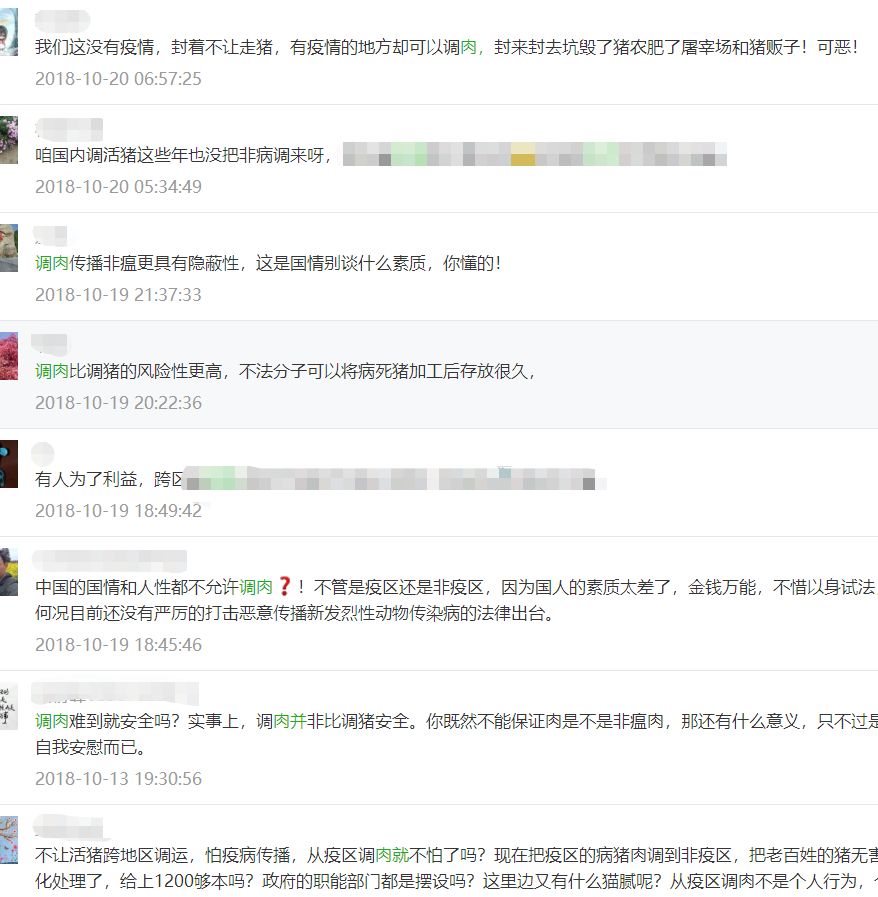Image resolution: width=878 pixels, height=897 pixels.
Task: Select timestamp 2018-10-19 20:22:36
Action: [x=118, y=403]
